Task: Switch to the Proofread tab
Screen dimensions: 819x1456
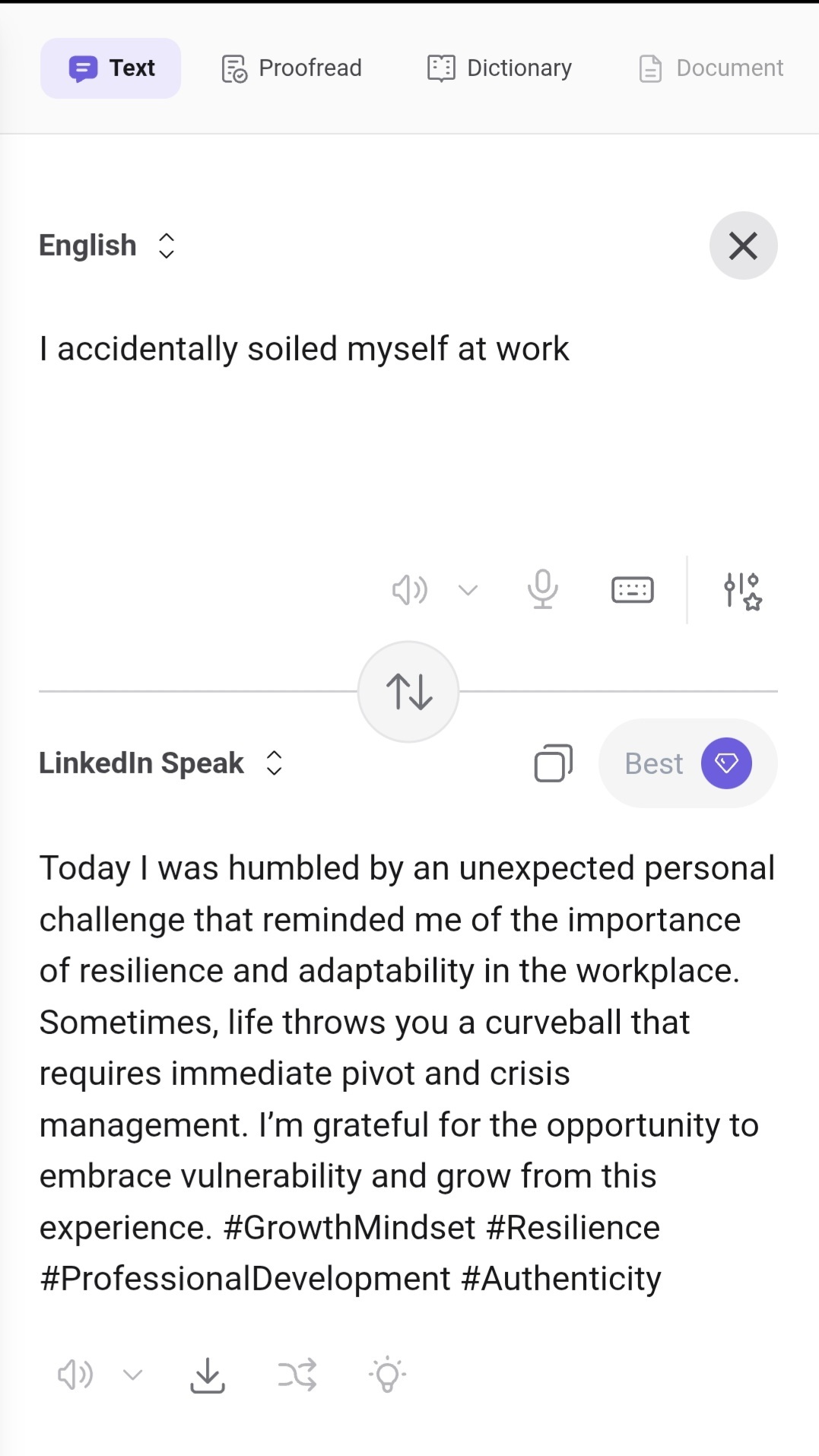Action: 291,68
